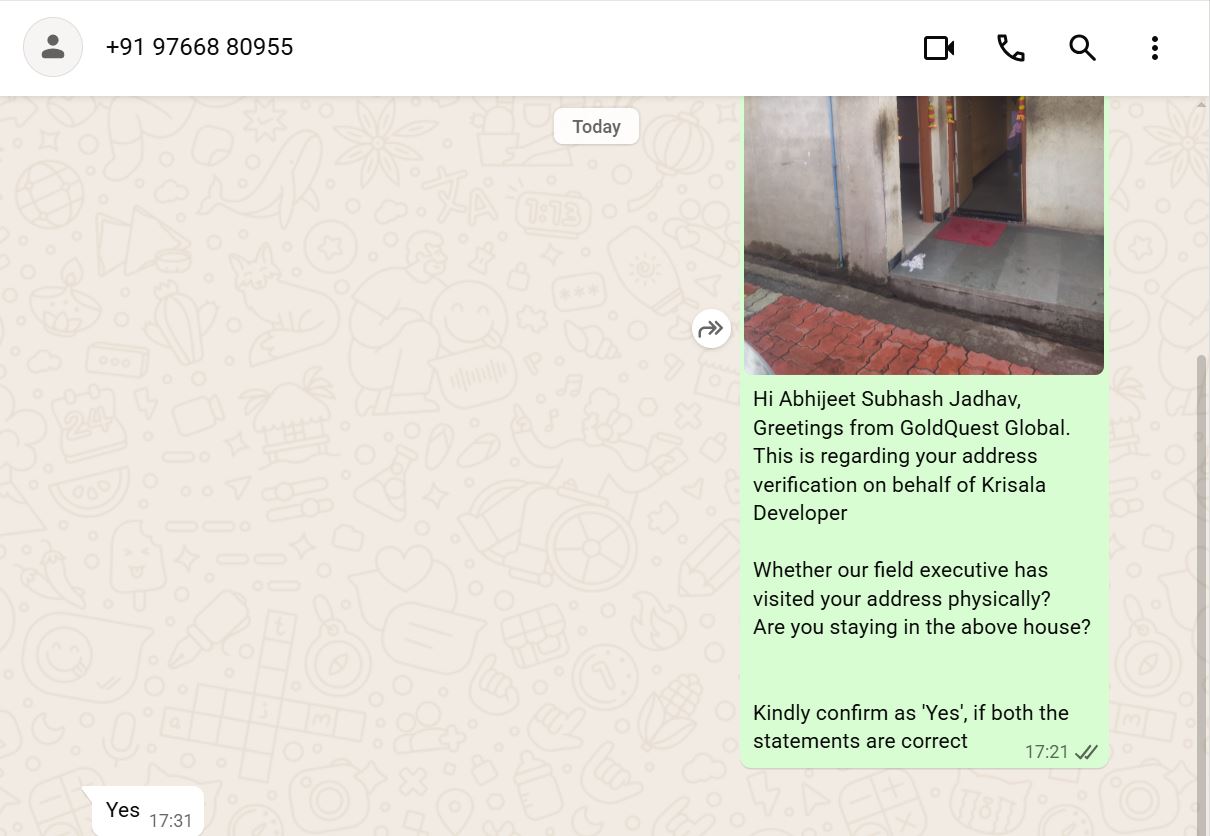
Task: Click 'Greetings from GoldQuest Global' text
Action: [911, 428]
